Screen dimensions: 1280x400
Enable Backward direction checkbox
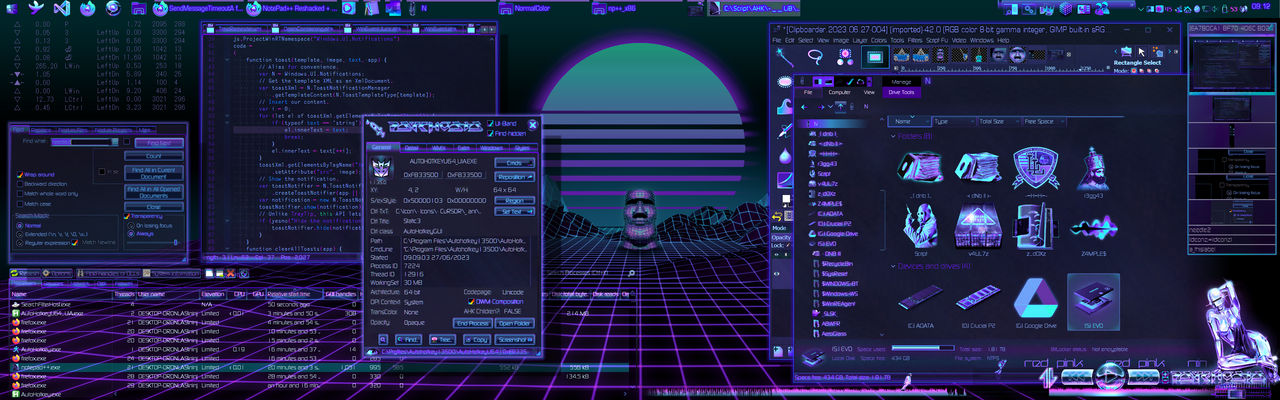pos(20,184)
